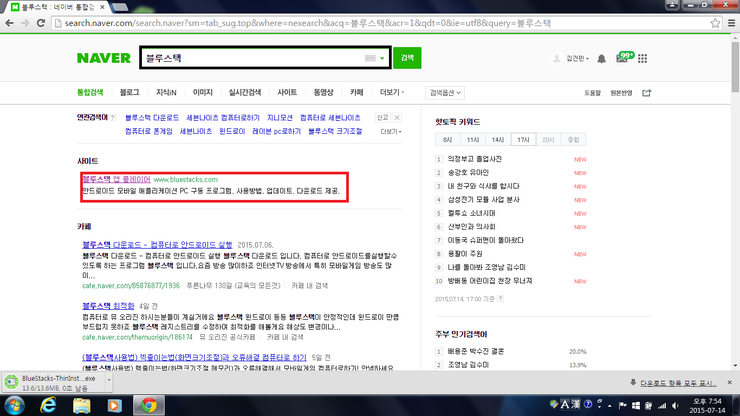Expand the 더보기 tab menu
740x416 pixels.
click(392, 93)
